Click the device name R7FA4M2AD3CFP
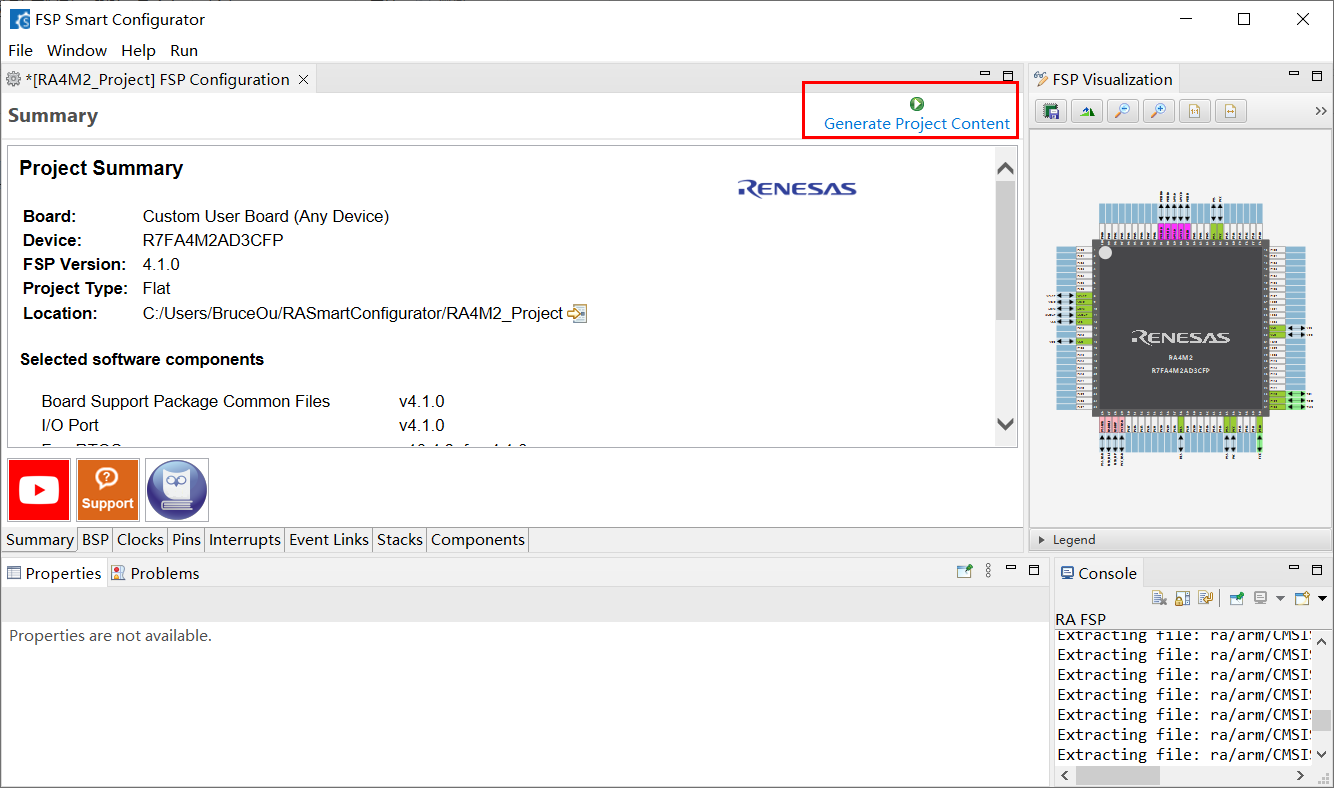 click(213, 240)
